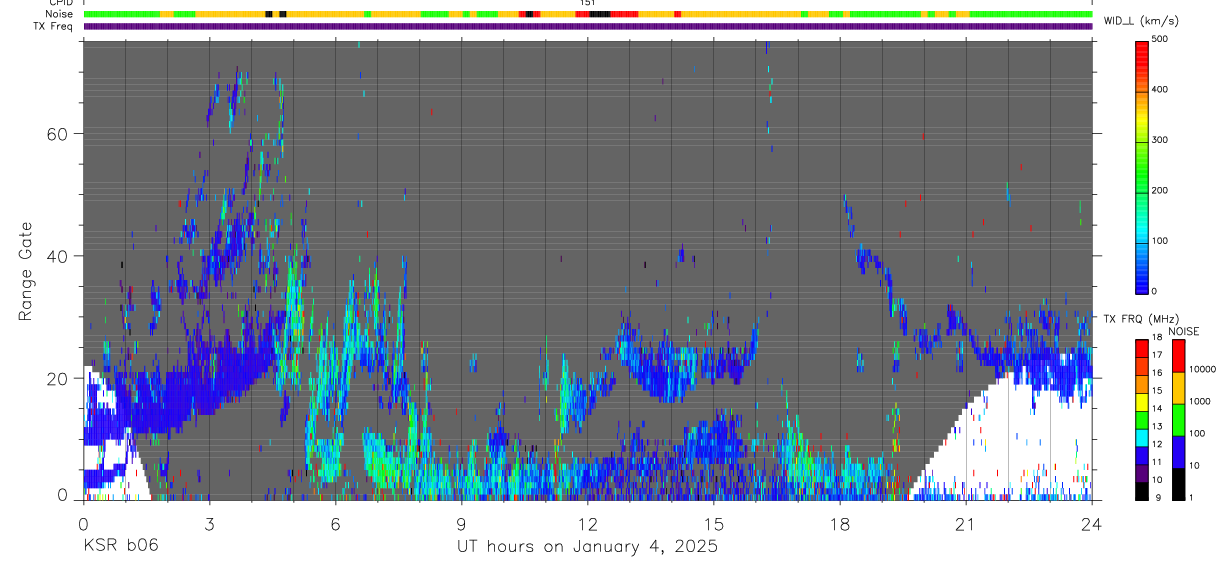Click the TX Freq strip label

(x=53, y=26)
